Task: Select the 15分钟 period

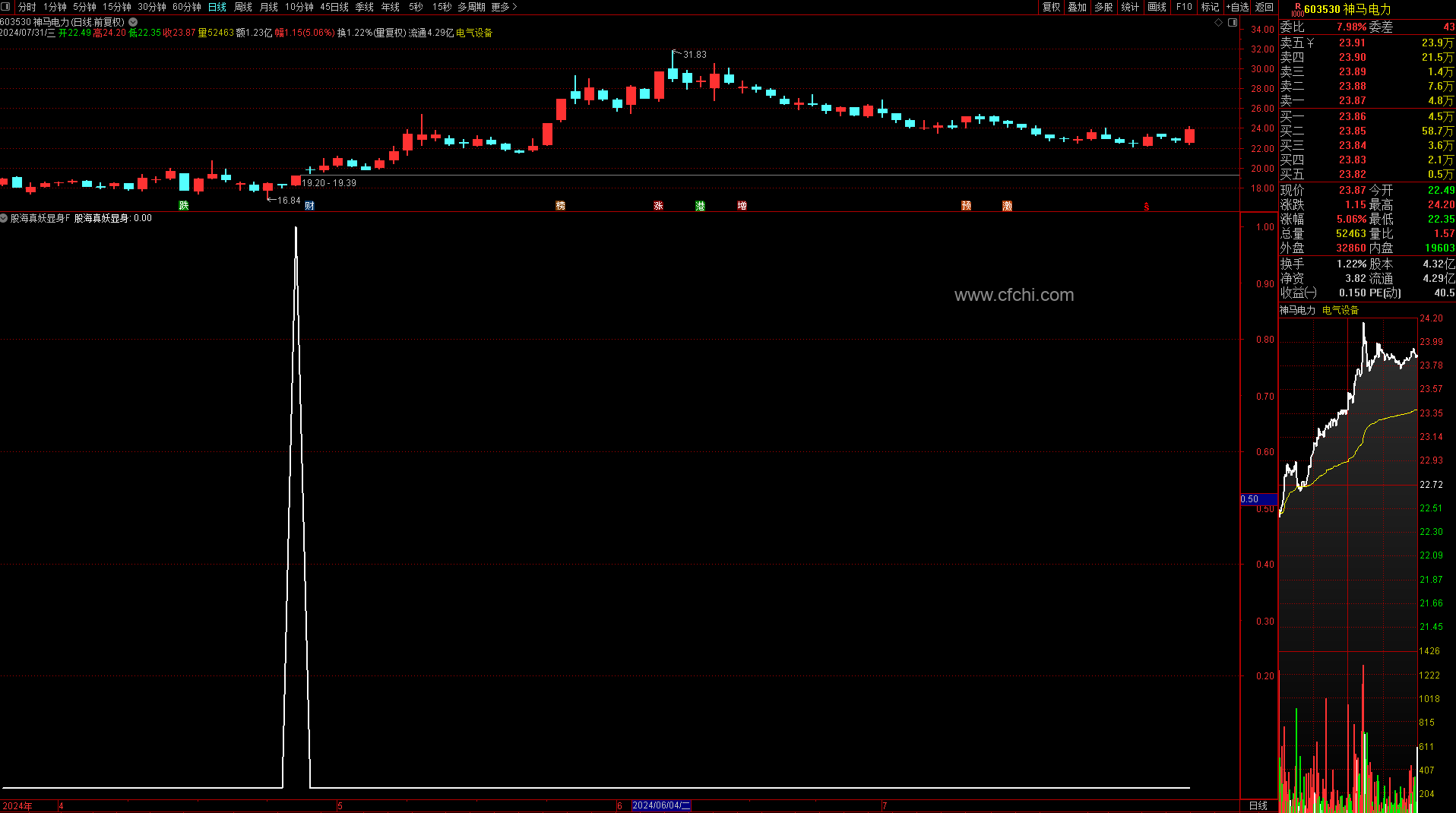Action: tap(117, 7)
